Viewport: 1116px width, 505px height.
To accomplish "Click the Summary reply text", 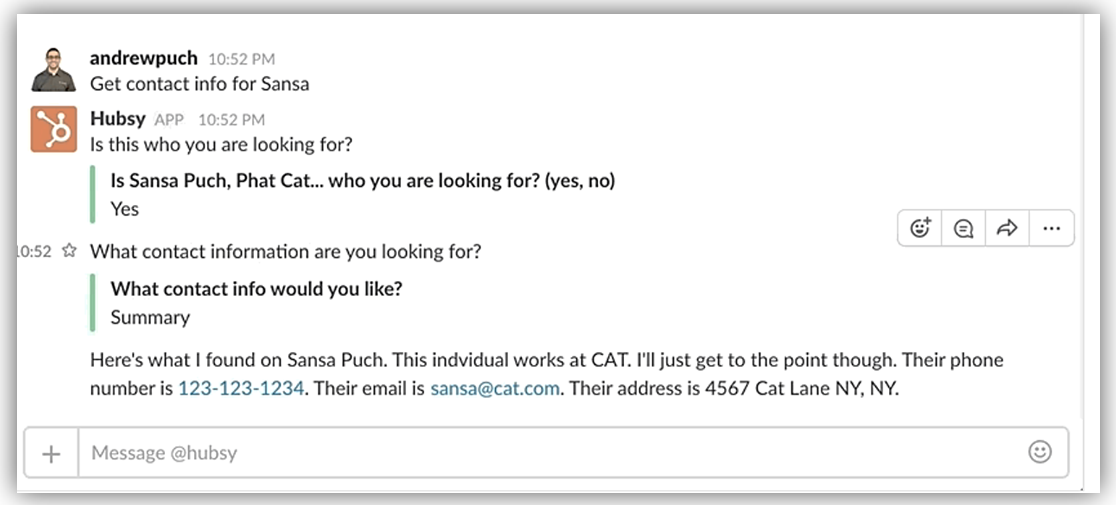I will [x=150, y=318].
